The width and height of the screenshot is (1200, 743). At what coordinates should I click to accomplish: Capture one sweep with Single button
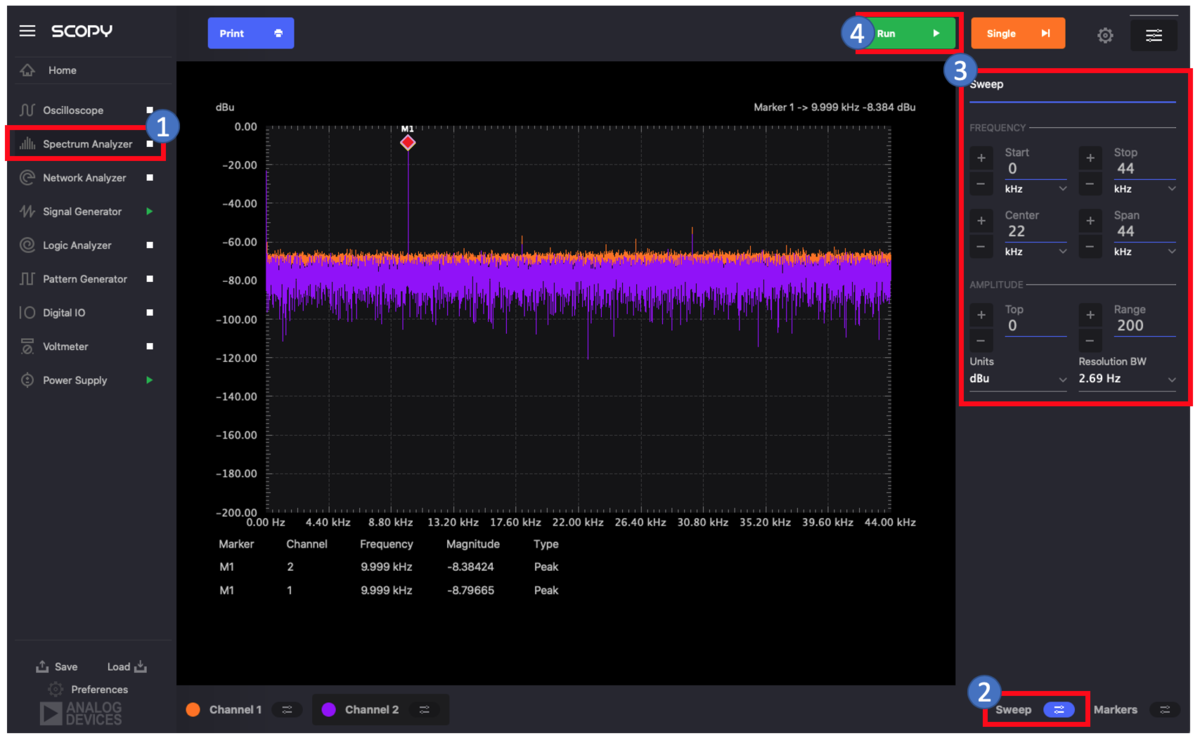(1018, 33)
